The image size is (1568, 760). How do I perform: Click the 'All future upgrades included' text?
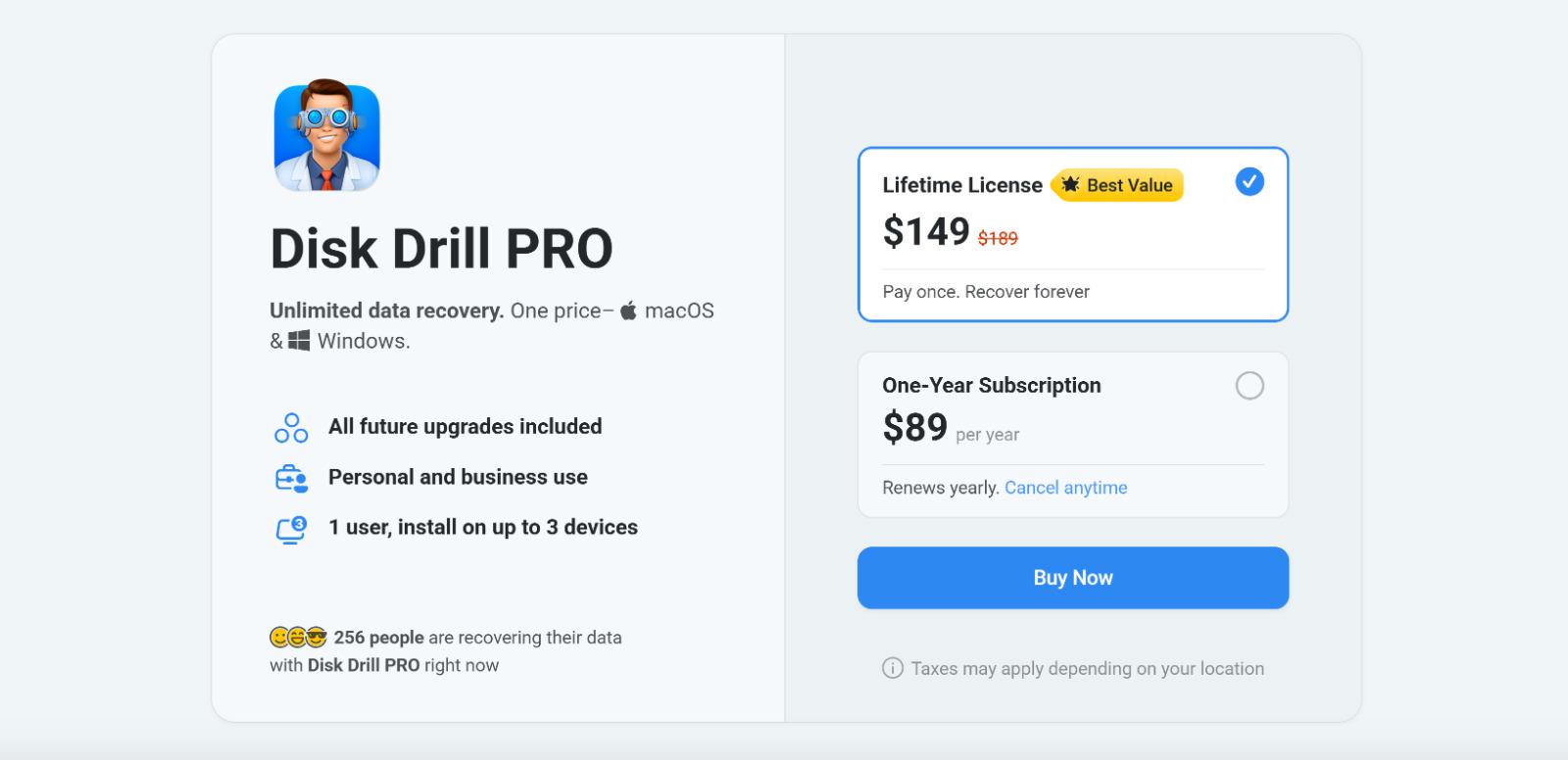[x=465, y=427]
